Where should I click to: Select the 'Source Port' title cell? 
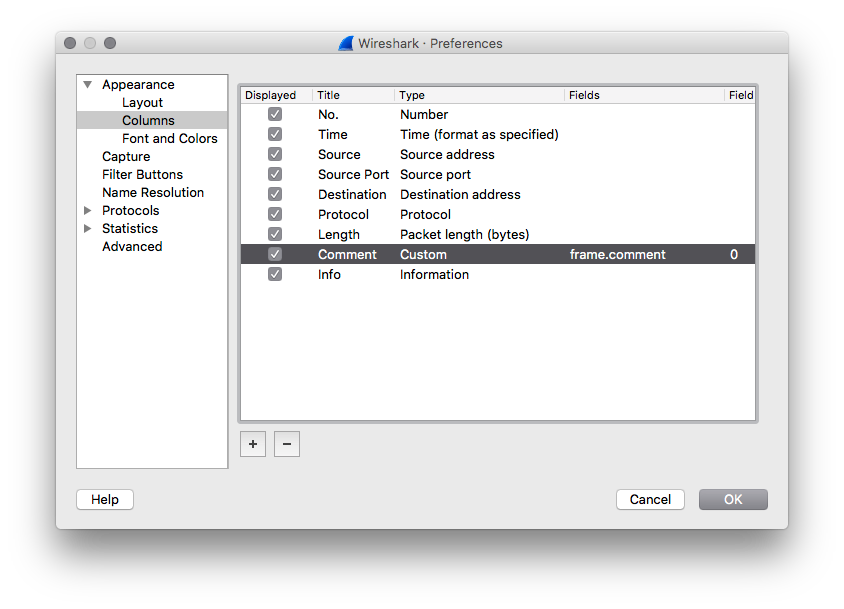pos(353,174)
